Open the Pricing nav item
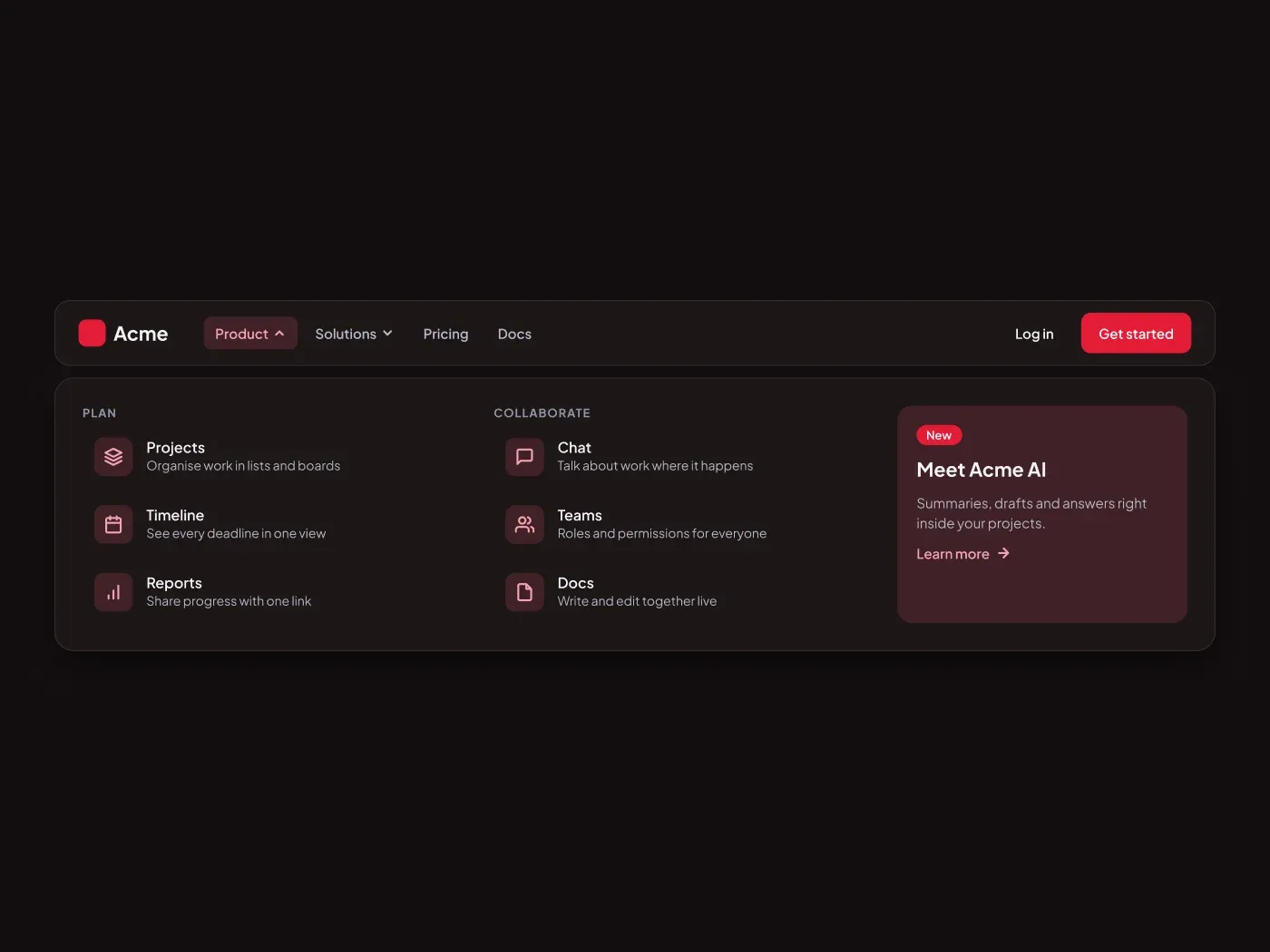The width and height of the screenshot is (1270, 952). pos(445,334)
